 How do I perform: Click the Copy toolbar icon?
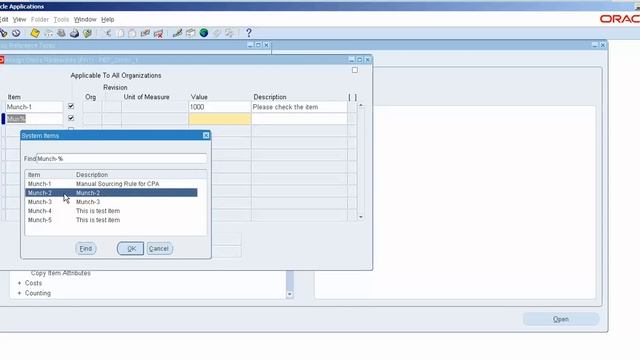[x=120, y=33]
